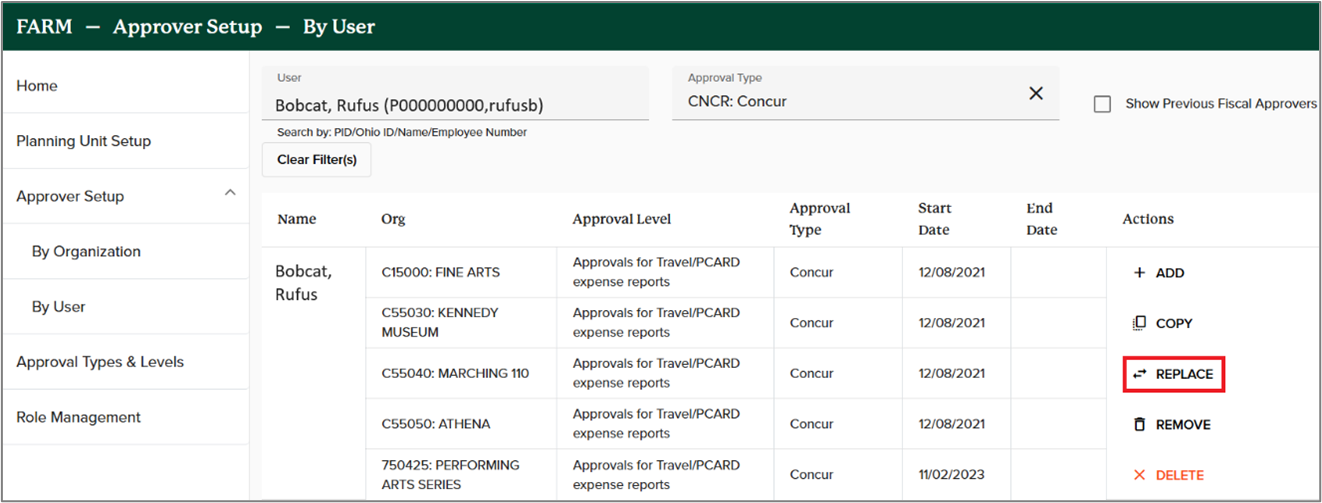The width and height of the screenshot is (1322, 503).
Task: Collapse the Approver Setup menu chevron
Action: 229,192
